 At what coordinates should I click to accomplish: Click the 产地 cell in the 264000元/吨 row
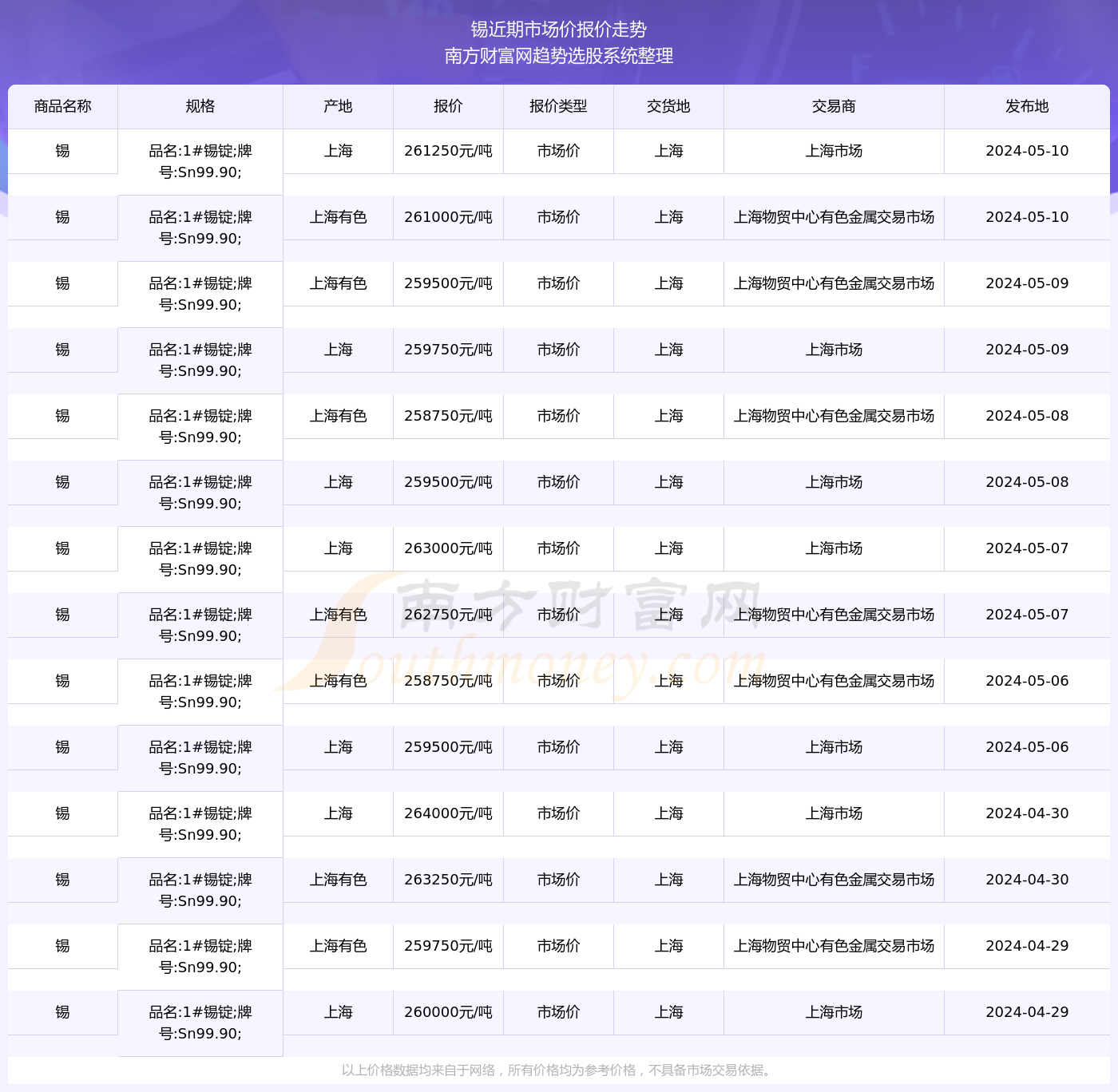pyautogui.click(x=339, y=813)
